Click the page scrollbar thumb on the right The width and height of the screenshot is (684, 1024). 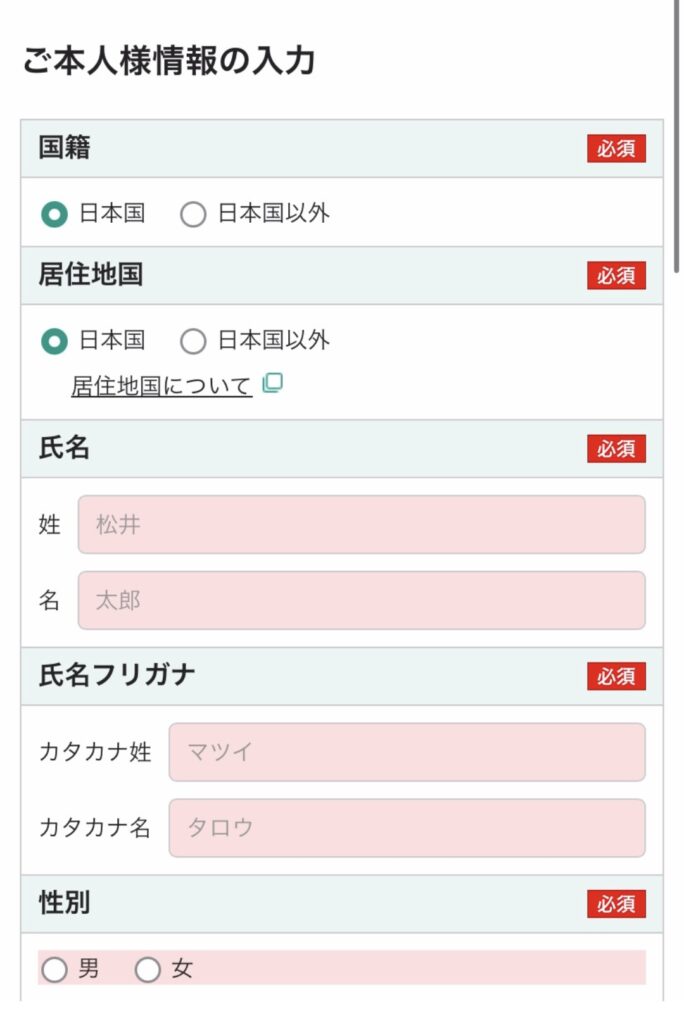coord(677,135)
